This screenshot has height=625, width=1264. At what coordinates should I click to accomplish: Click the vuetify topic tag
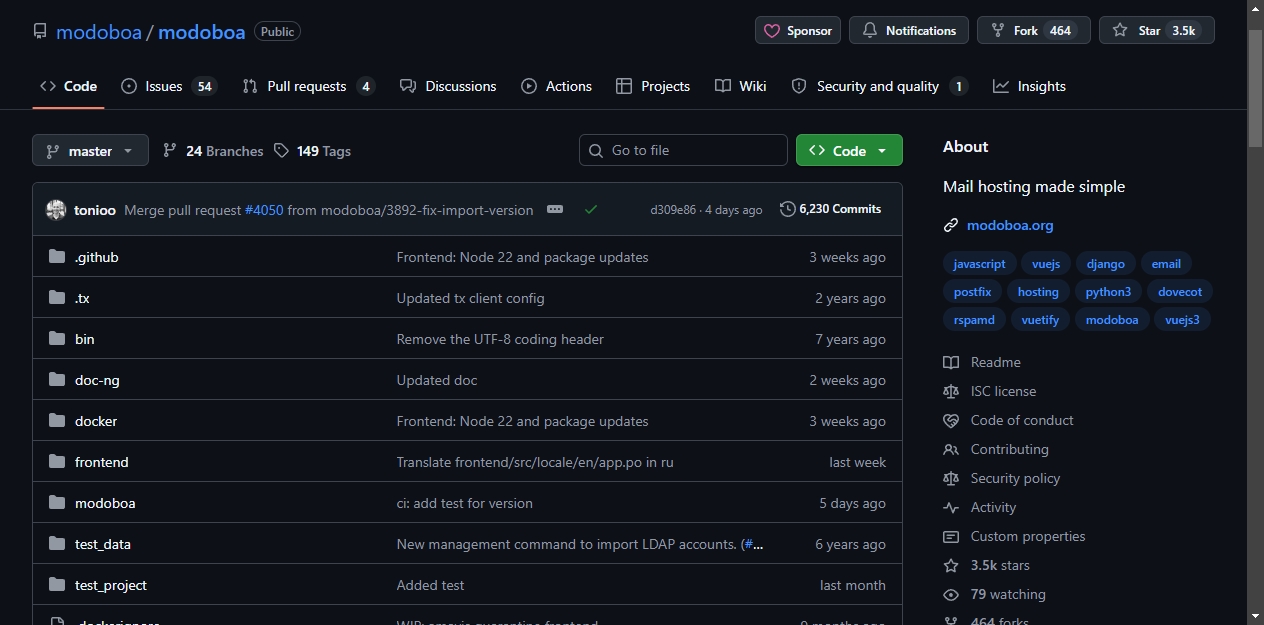(1041, 320)
